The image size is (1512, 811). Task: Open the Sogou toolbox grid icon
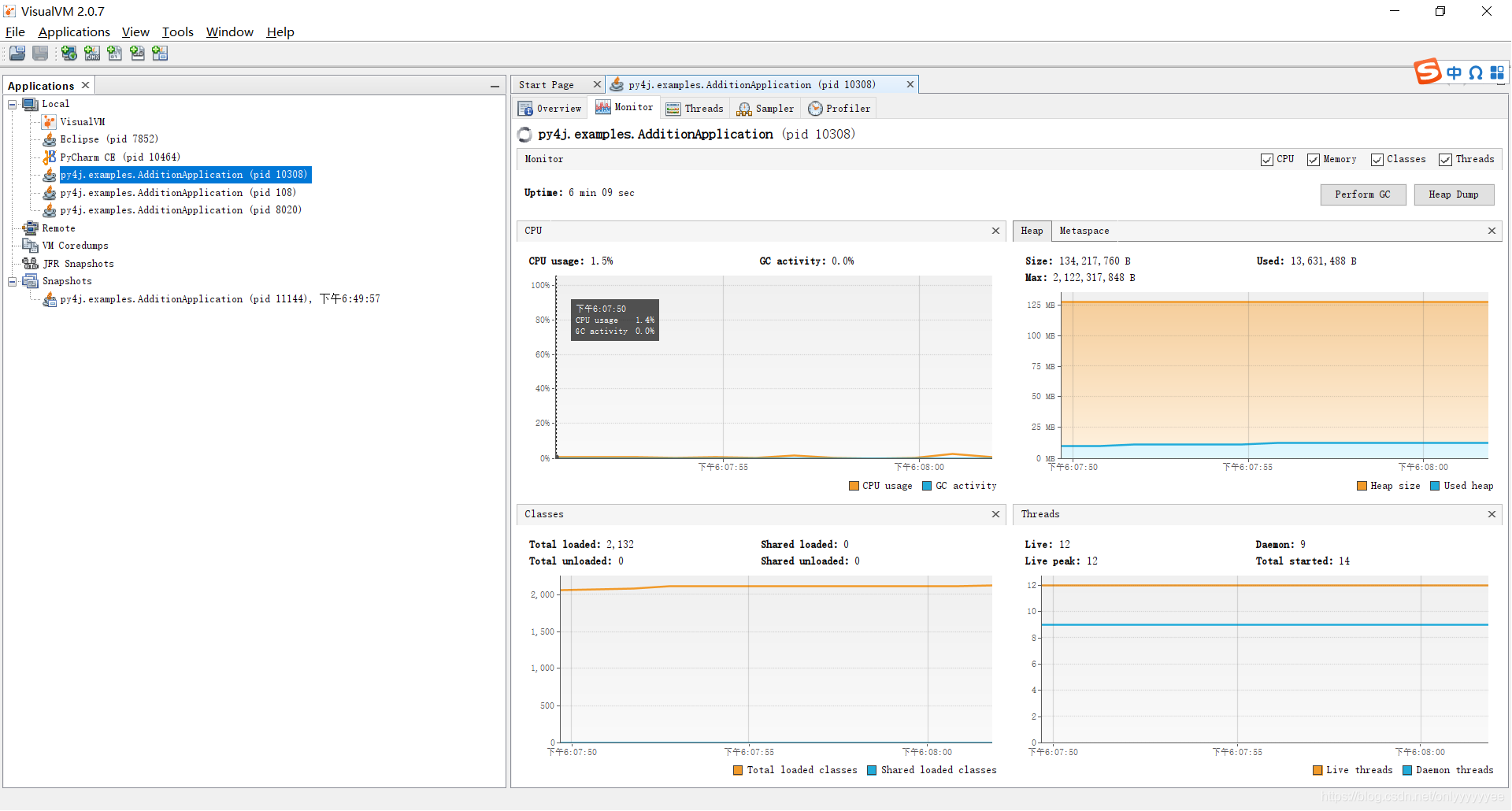pyautogui.click(x=1497, y=72)
